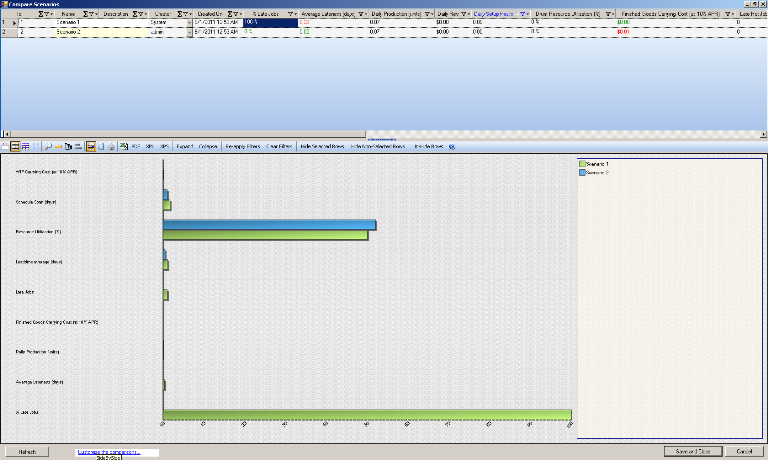
Task: Click the Refresh button
Action: coord(27,452)
